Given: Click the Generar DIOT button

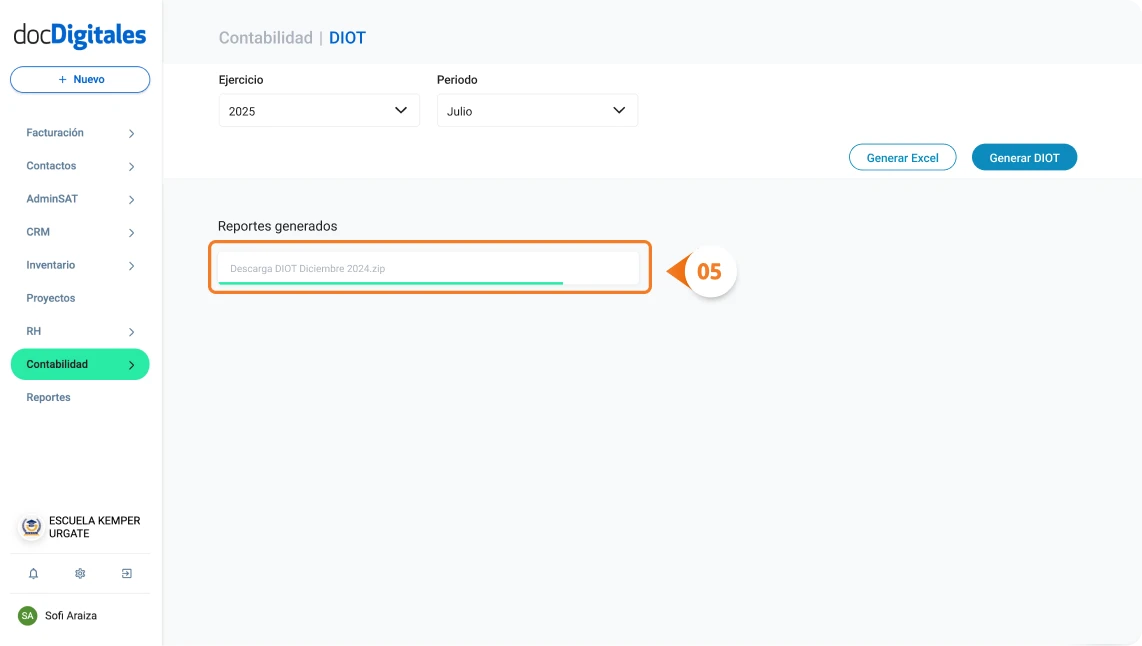Looking at the screenshot, I should pos(1024,157).
